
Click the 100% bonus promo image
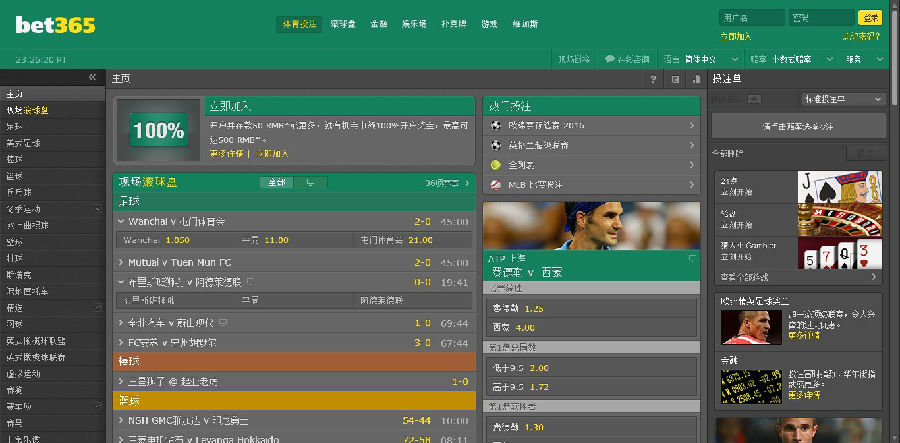click(x=158, y=130)
